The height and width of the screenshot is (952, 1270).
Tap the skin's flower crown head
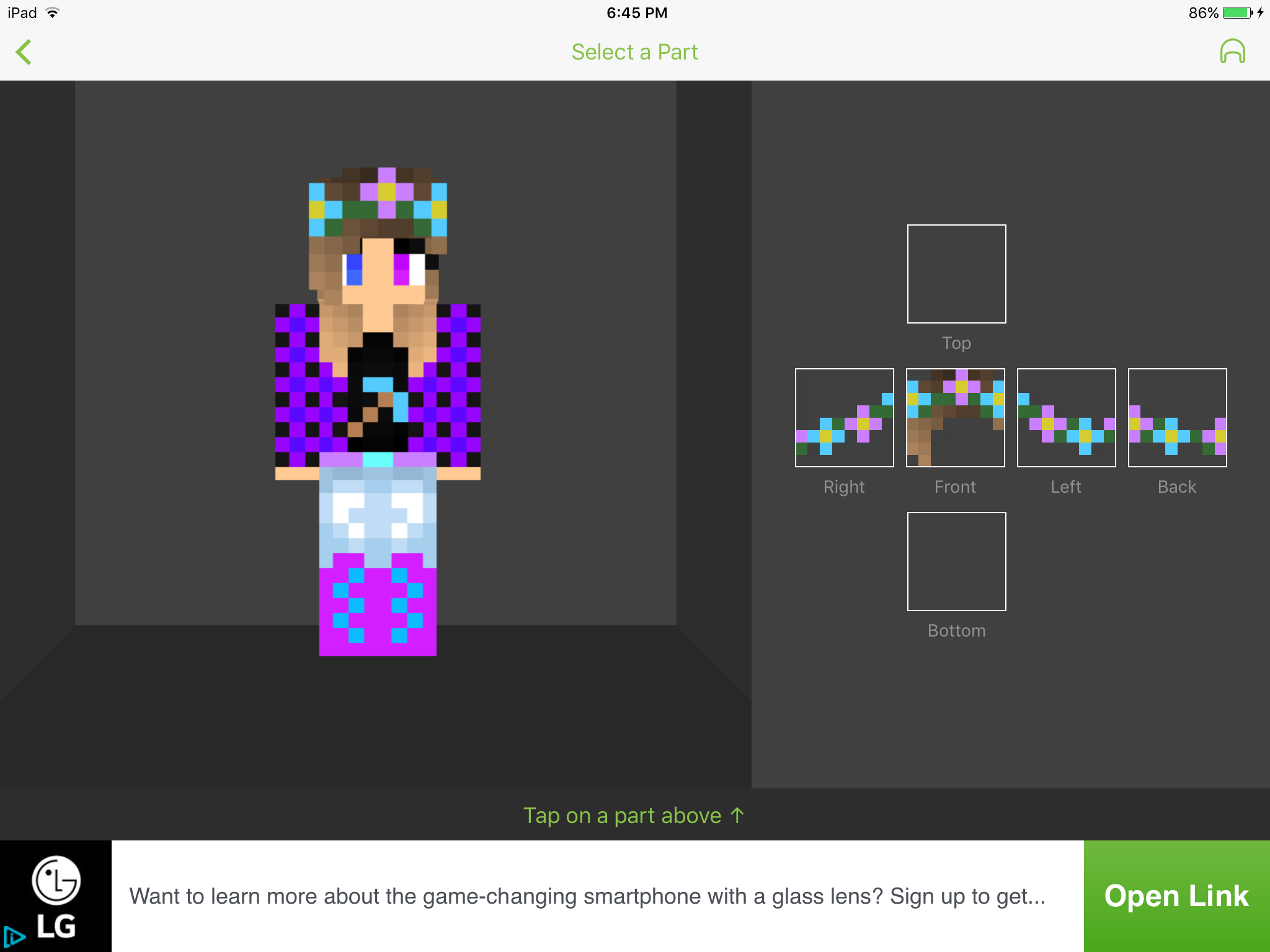tap(378, 236)
